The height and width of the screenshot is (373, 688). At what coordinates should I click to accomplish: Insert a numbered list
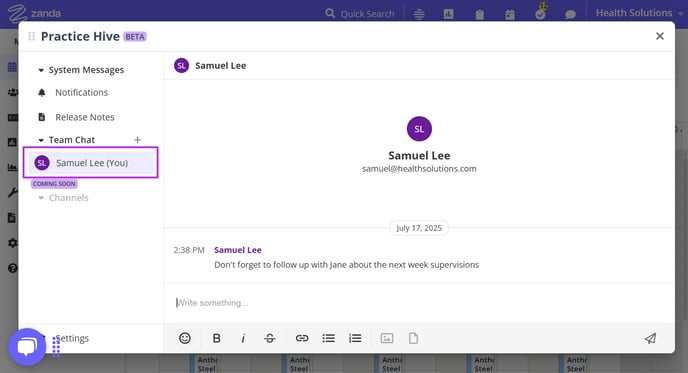(x=355, y=338)
